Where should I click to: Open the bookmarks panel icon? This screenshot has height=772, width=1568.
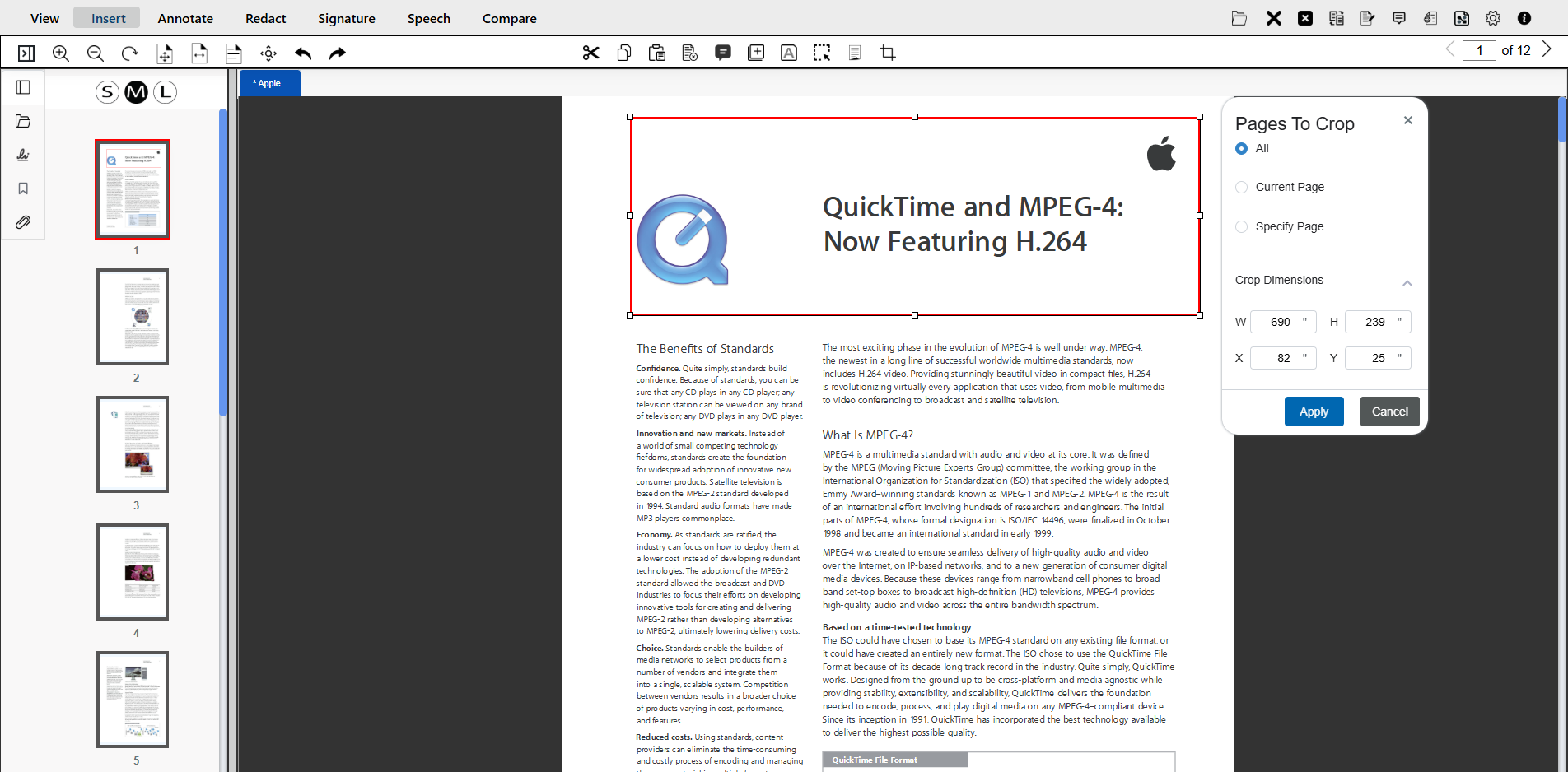[23, 188]
